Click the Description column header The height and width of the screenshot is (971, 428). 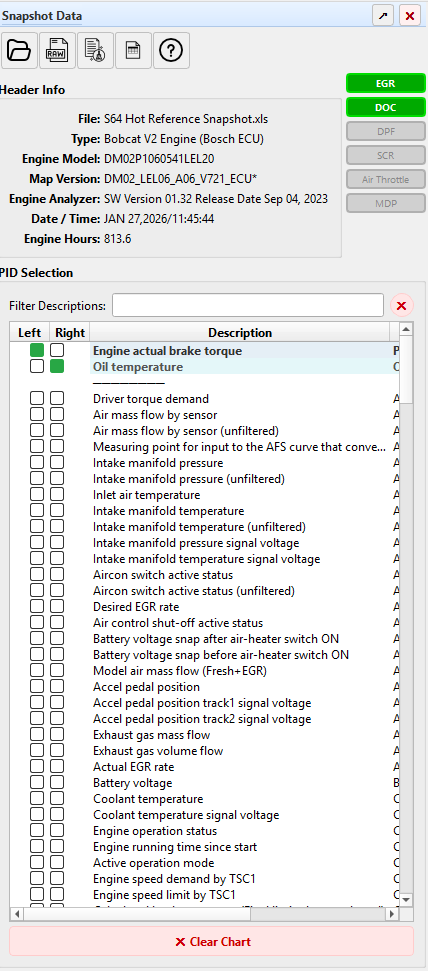(240, 333)
